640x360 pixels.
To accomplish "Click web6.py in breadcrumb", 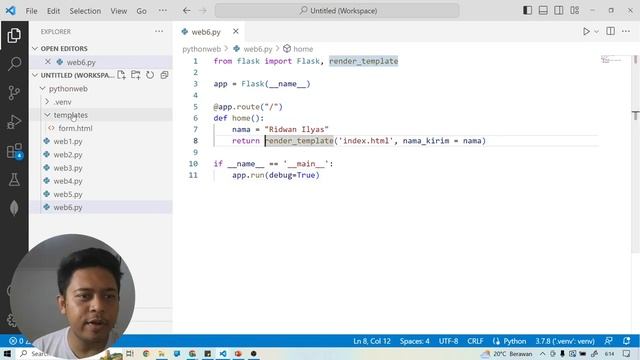I will (258, 49).
